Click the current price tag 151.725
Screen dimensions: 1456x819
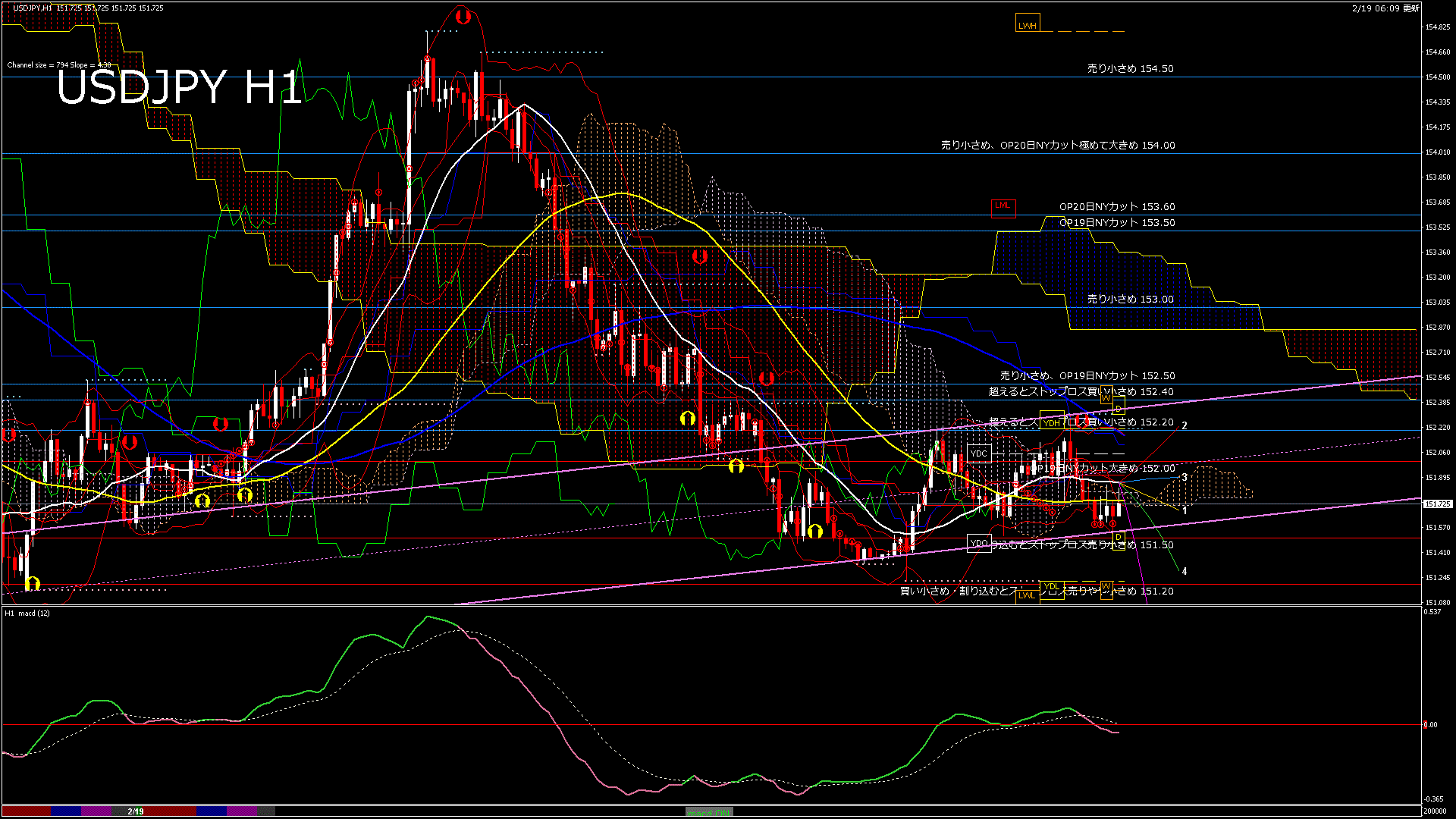click(x=1437, y=504)
